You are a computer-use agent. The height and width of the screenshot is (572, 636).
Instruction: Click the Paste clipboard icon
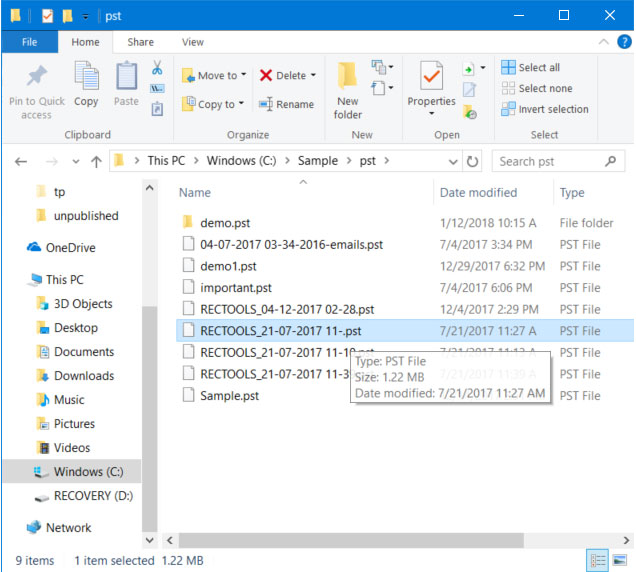point(126,76)
